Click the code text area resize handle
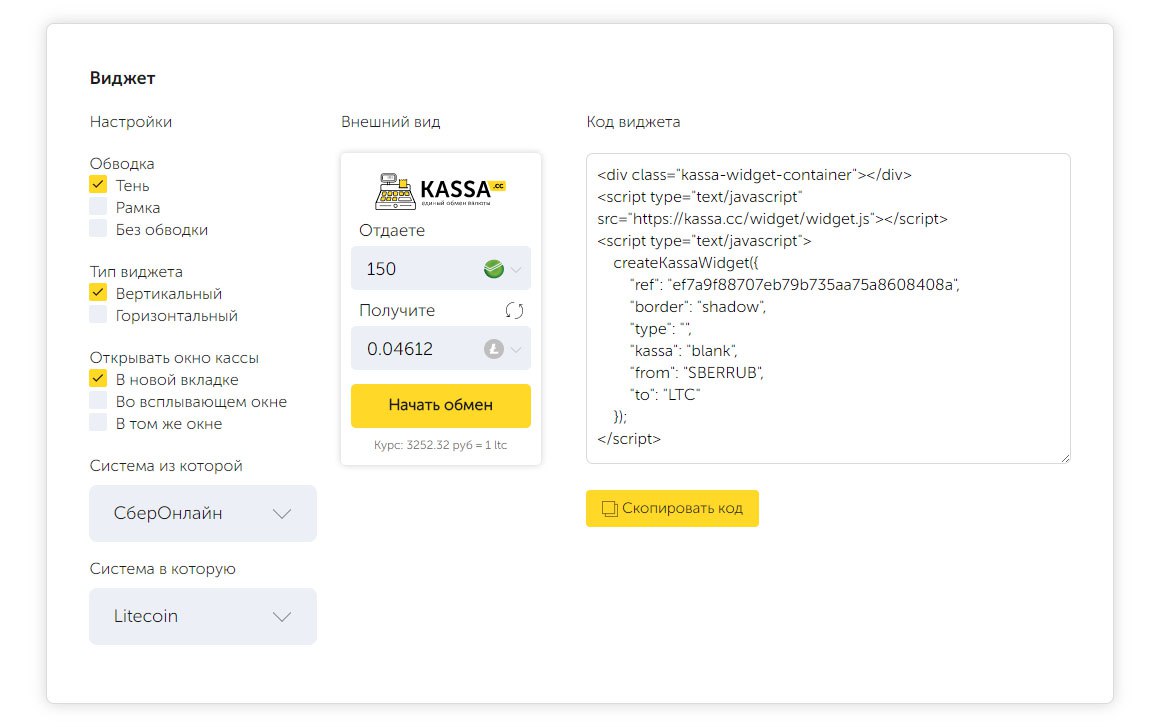This screenshot has height=727, width=1163. click(1065, 458)
